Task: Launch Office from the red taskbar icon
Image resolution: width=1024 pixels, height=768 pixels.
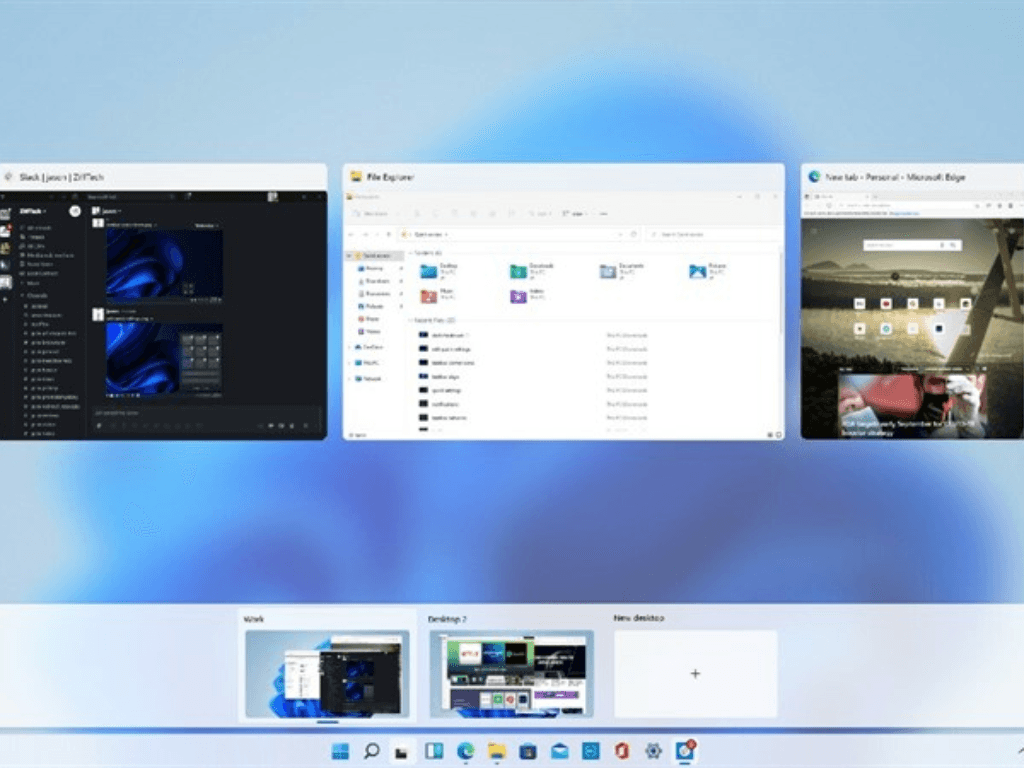Action: (x=622, y=750)
